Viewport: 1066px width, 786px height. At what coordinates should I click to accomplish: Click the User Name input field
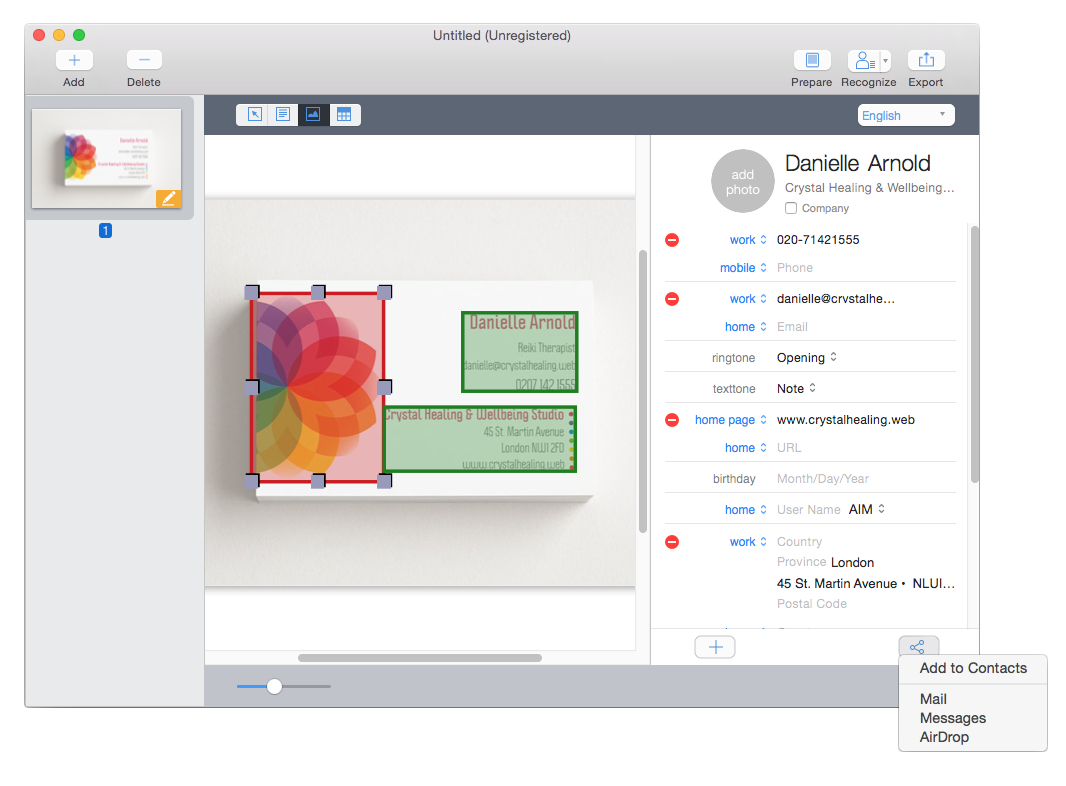tap(809, 510)
